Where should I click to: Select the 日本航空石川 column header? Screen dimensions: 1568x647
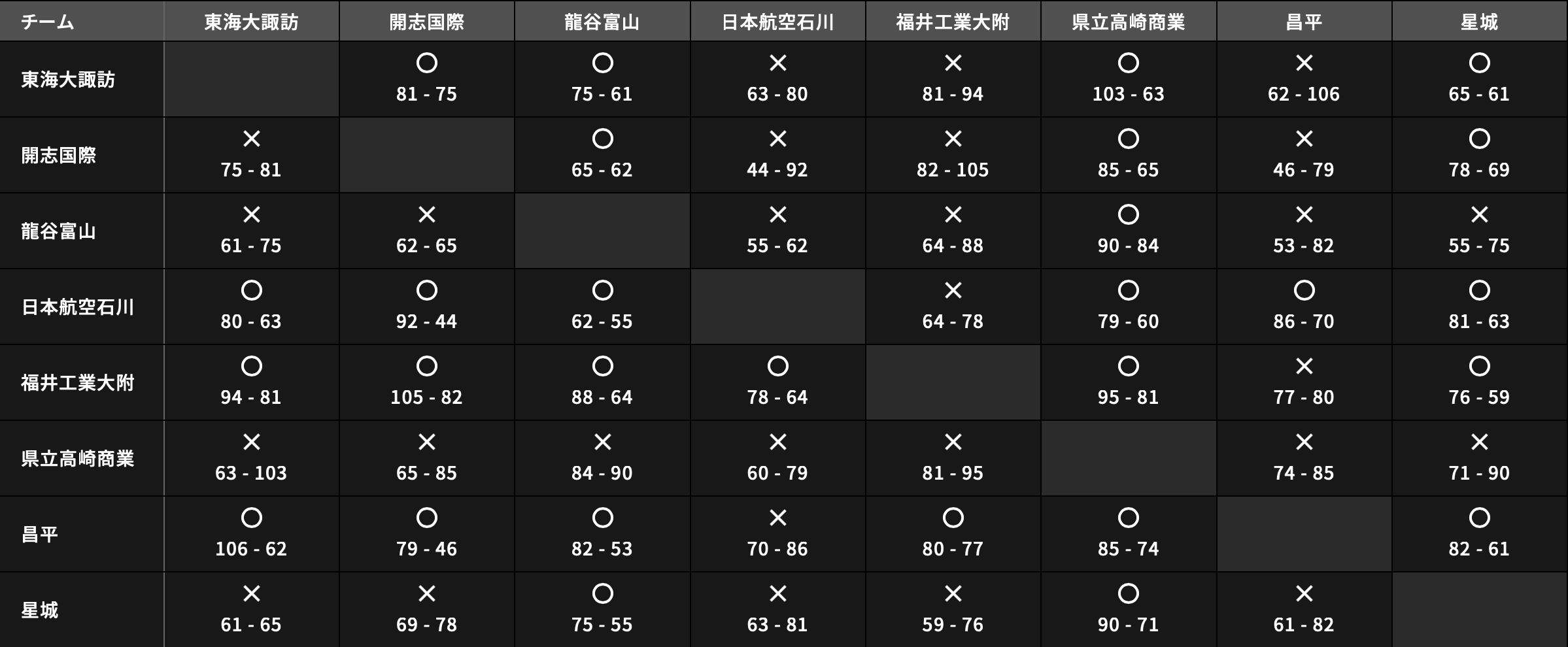click(777, 22)
